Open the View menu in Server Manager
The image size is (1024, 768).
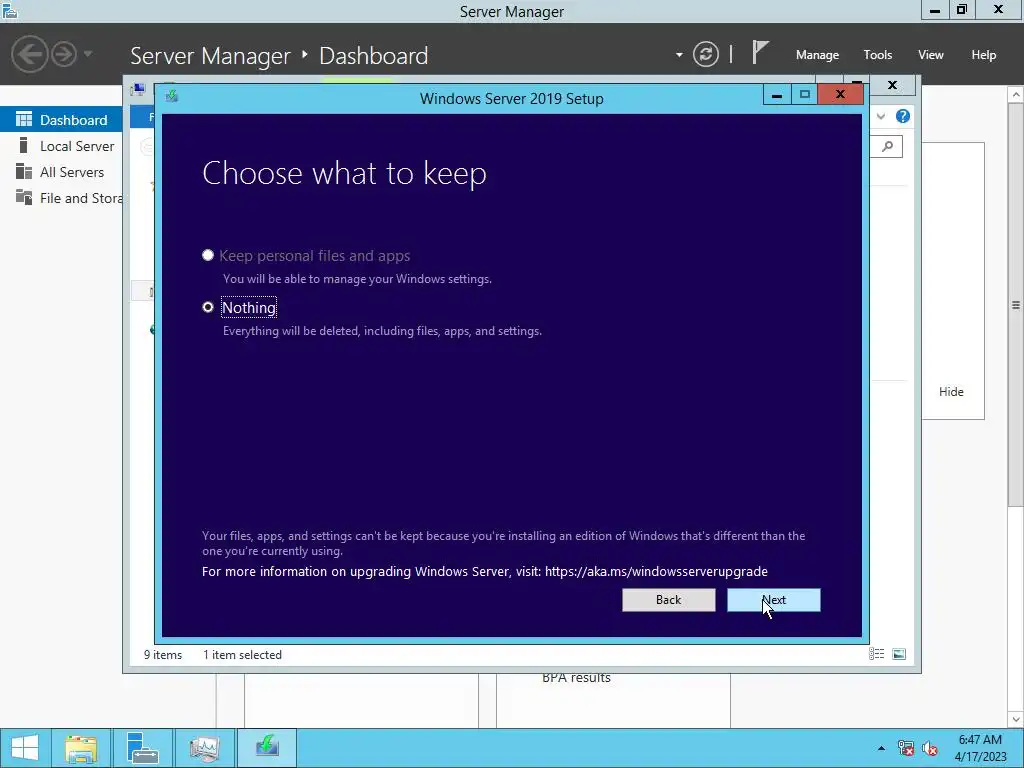click(x=931, y=55)
